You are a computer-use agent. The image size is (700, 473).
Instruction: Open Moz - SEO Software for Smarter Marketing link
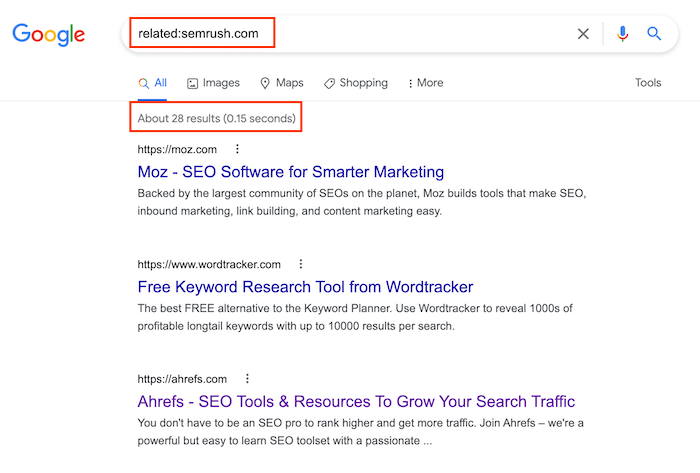point(291,172)
